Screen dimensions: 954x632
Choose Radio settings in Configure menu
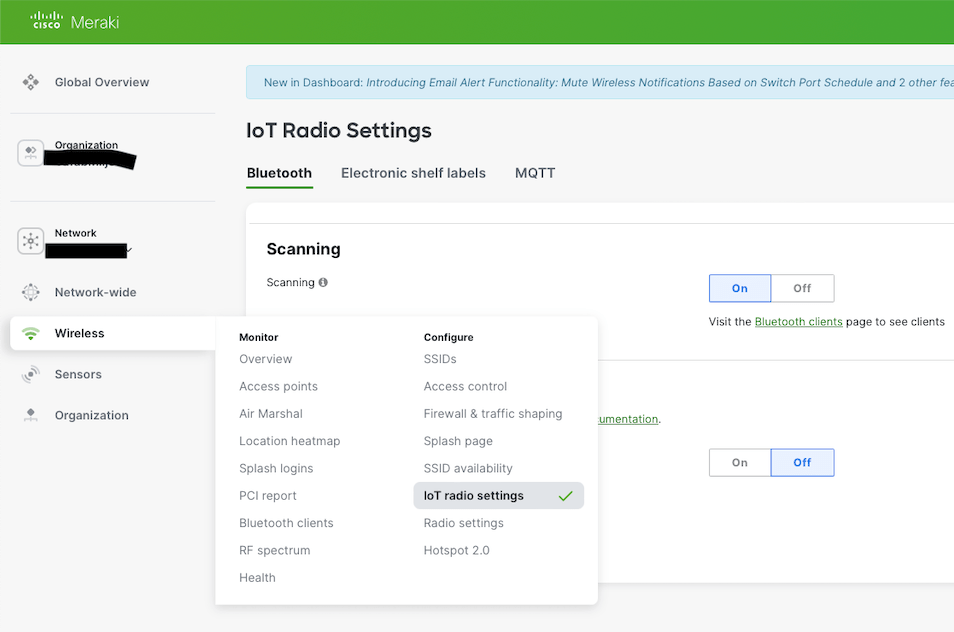pyautogui.click(x=463, y=523)
